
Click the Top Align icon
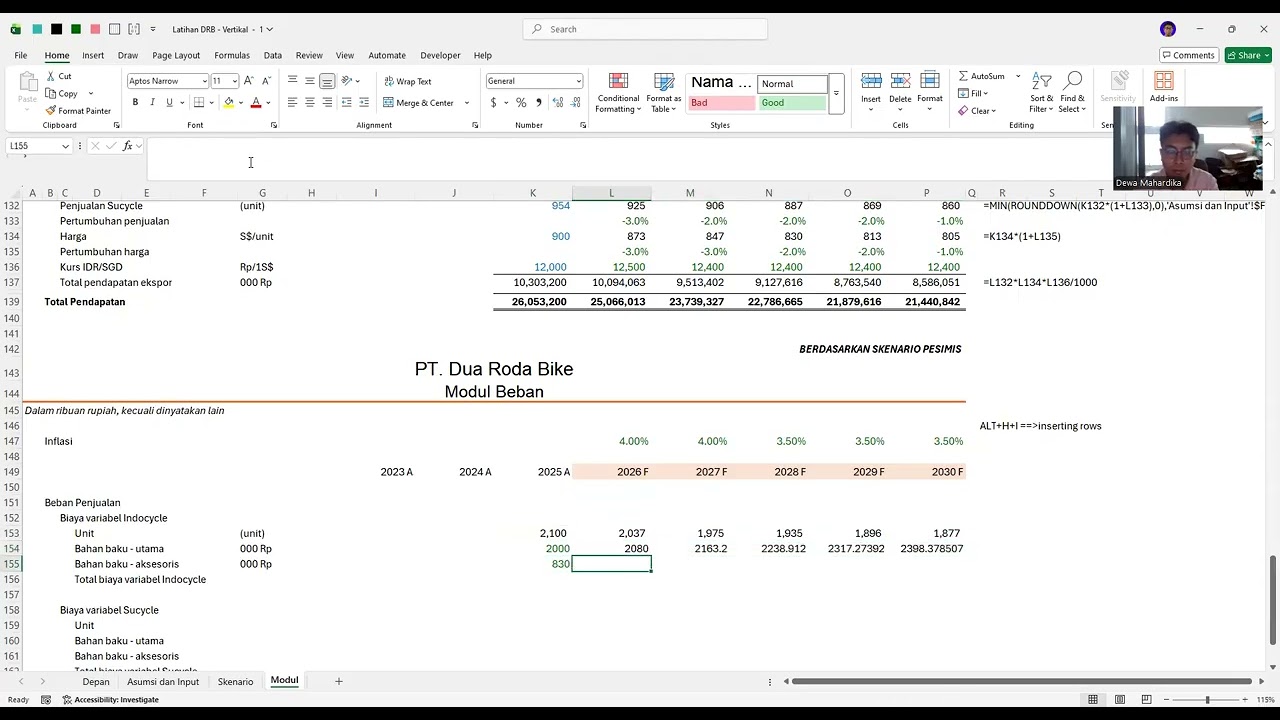(x=292, y=81)
